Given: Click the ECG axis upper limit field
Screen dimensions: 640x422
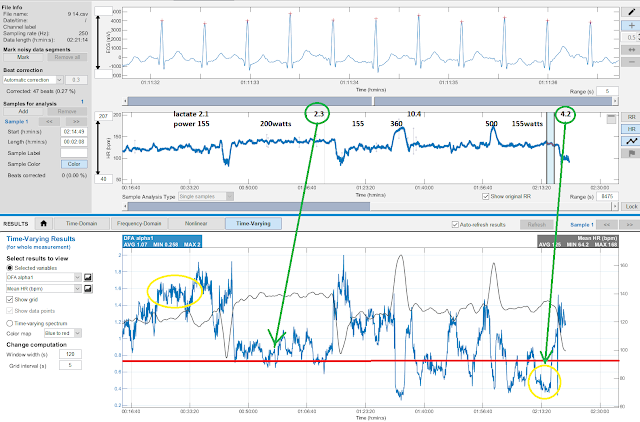Looking at the screenshot, I should pyautogui.click(x=103, y=11).
